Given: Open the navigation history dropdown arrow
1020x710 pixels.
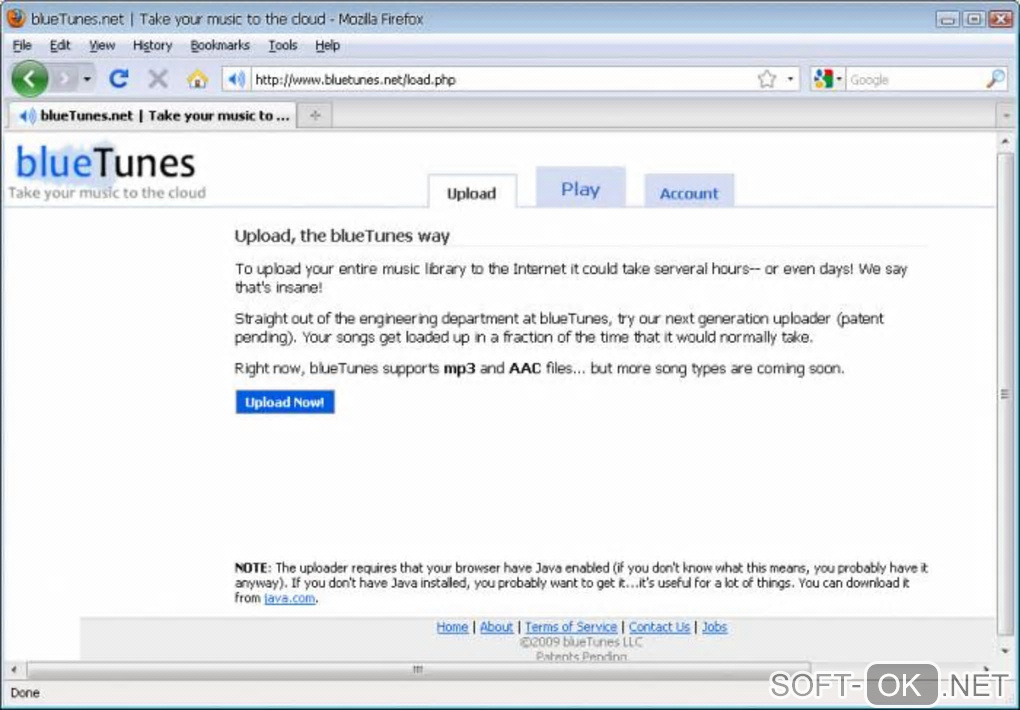Looking at the screenshot, I should 87,79.
